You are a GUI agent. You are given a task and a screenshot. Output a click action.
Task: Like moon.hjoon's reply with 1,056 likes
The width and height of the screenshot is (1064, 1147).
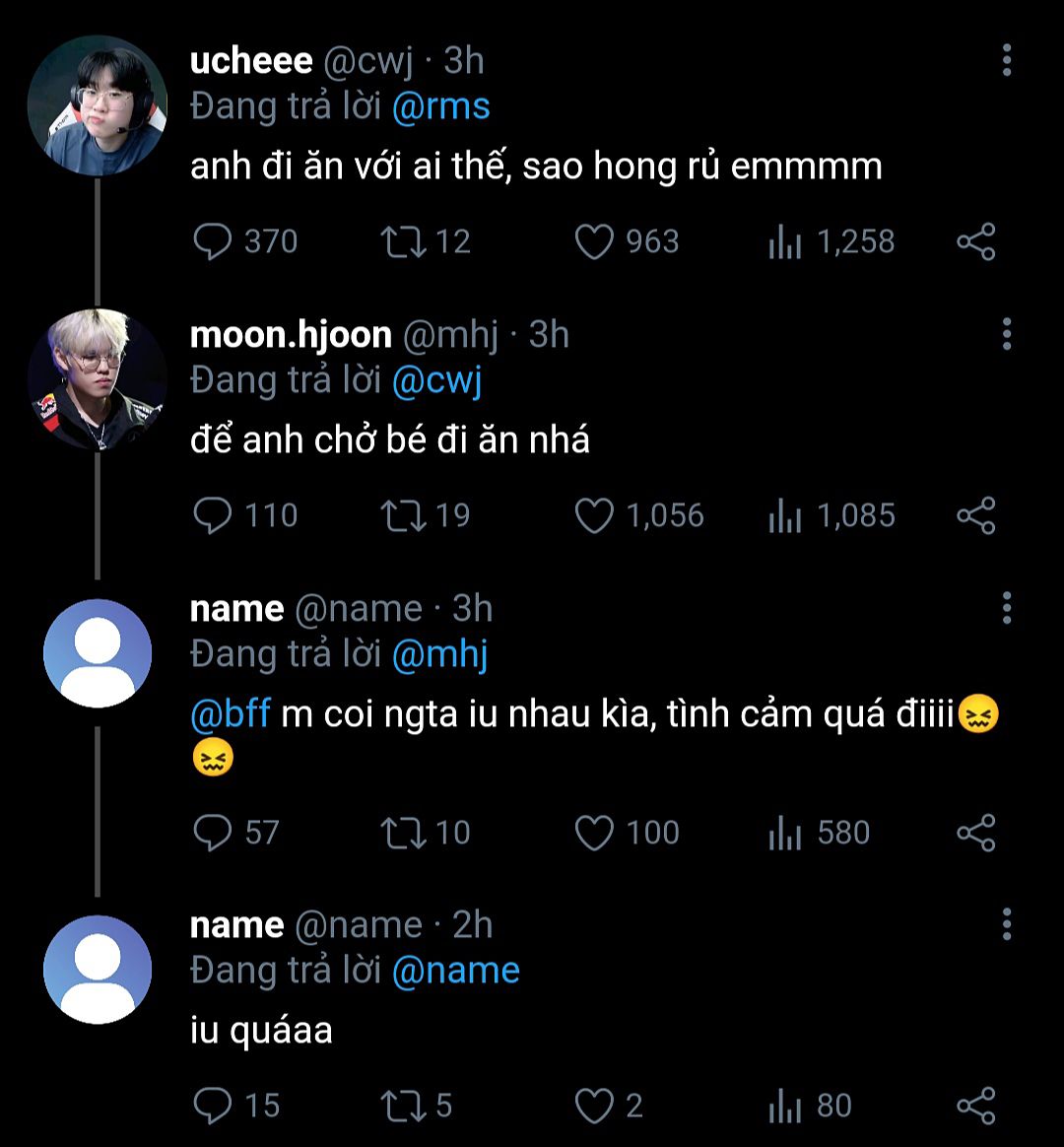click(594, 515)
